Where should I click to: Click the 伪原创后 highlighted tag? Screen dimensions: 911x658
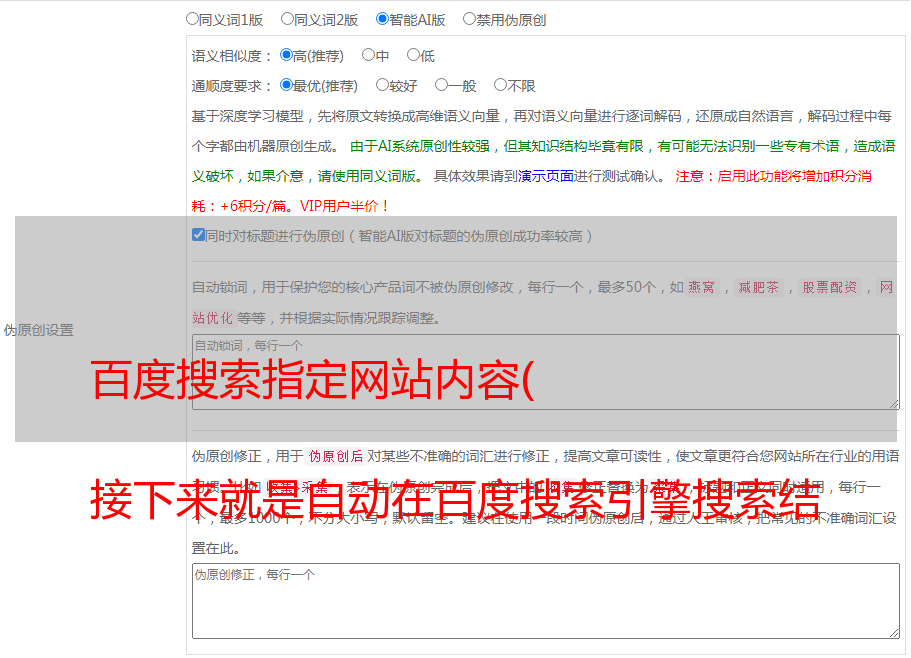pyautogui.click(x=336, y=456)
